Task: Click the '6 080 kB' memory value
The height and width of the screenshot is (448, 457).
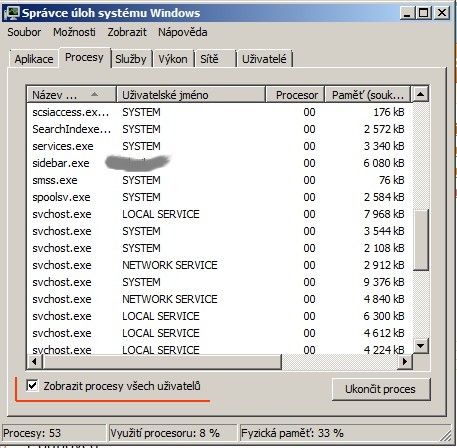Action: click(x=384, y=163)
